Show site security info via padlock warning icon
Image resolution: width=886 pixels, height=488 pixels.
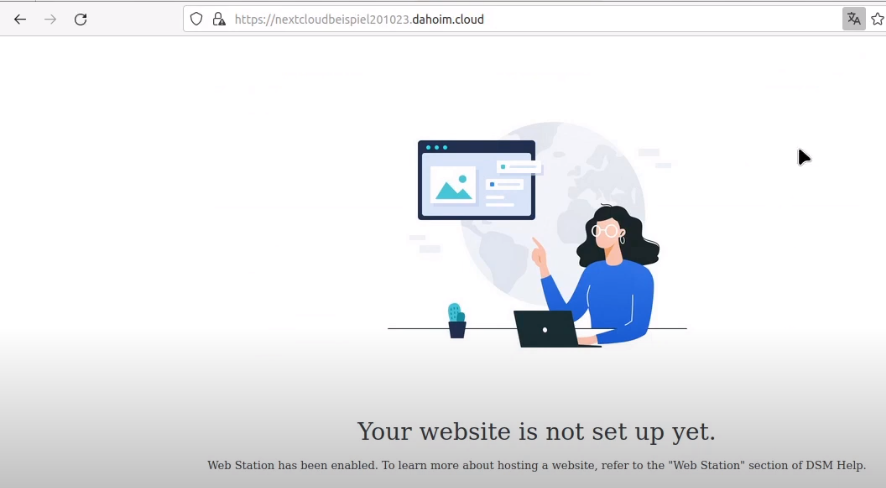[x=219, y=19]
